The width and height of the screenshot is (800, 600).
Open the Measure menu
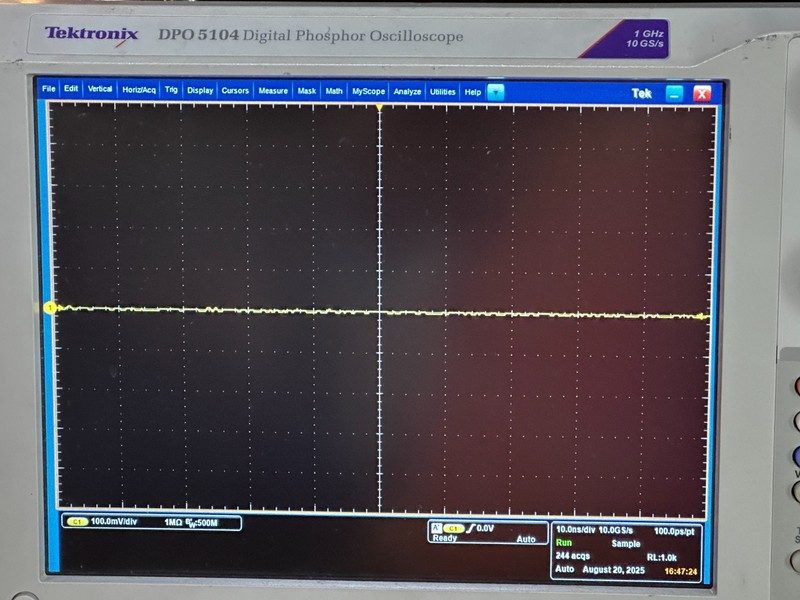(x=273, y=91)
